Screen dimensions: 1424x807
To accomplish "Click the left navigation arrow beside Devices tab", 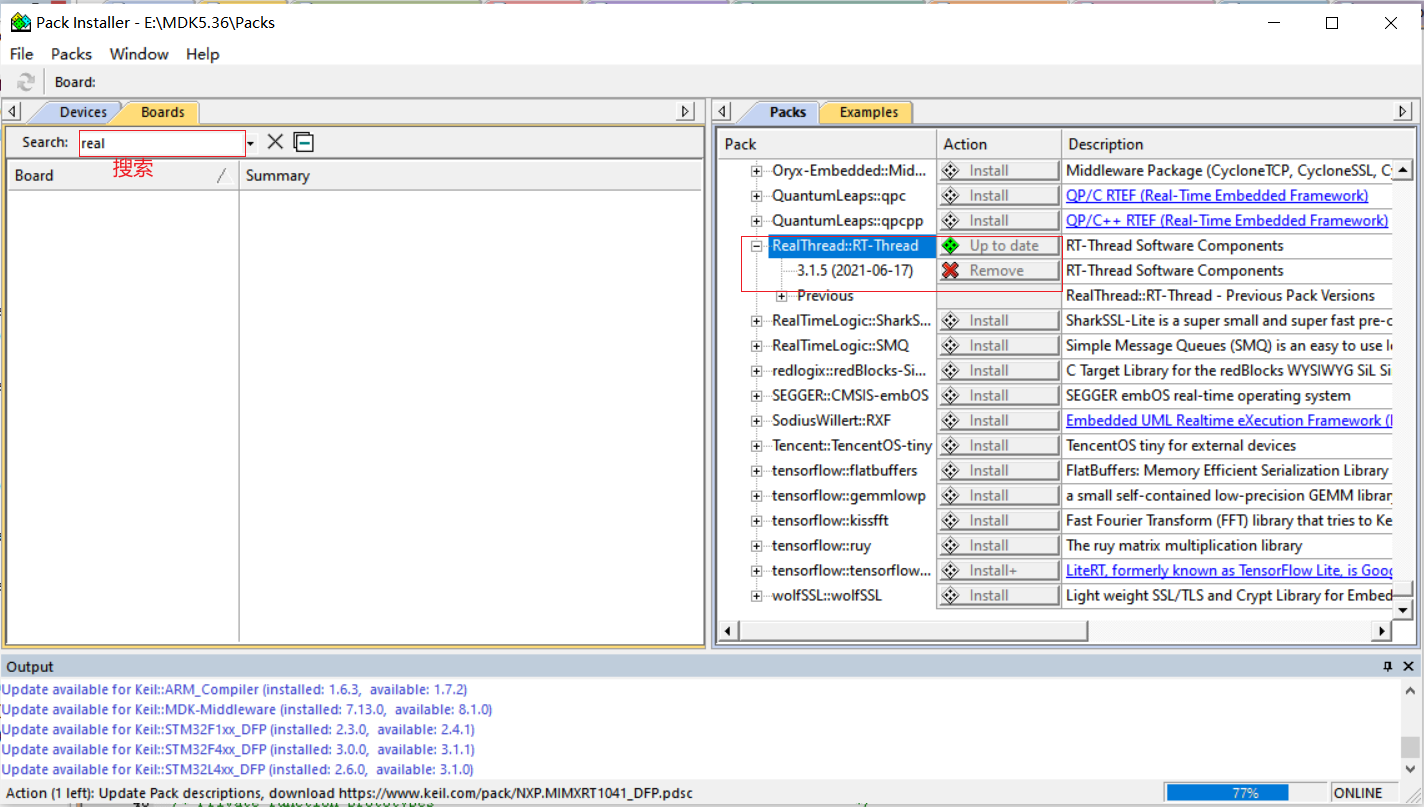I will tap(10, 111).
